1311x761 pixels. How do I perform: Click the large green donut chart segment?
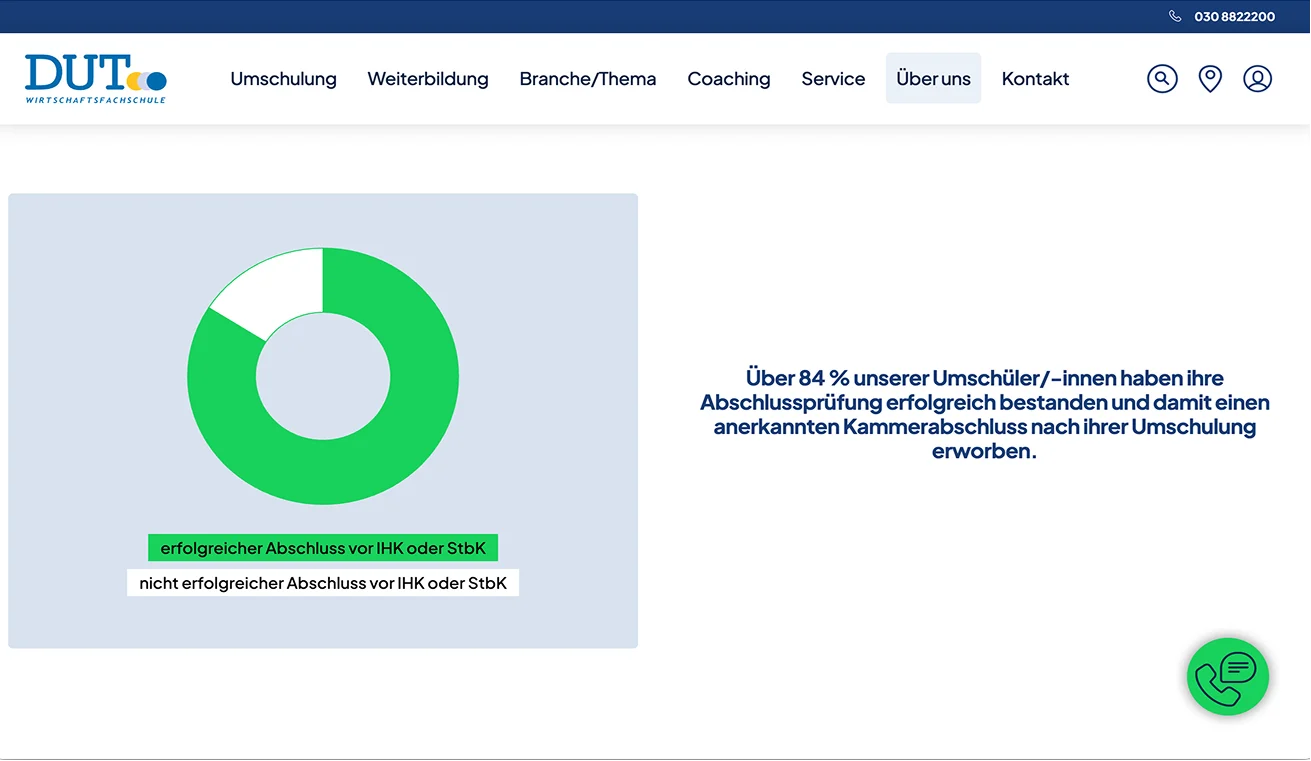coord(400,430)
